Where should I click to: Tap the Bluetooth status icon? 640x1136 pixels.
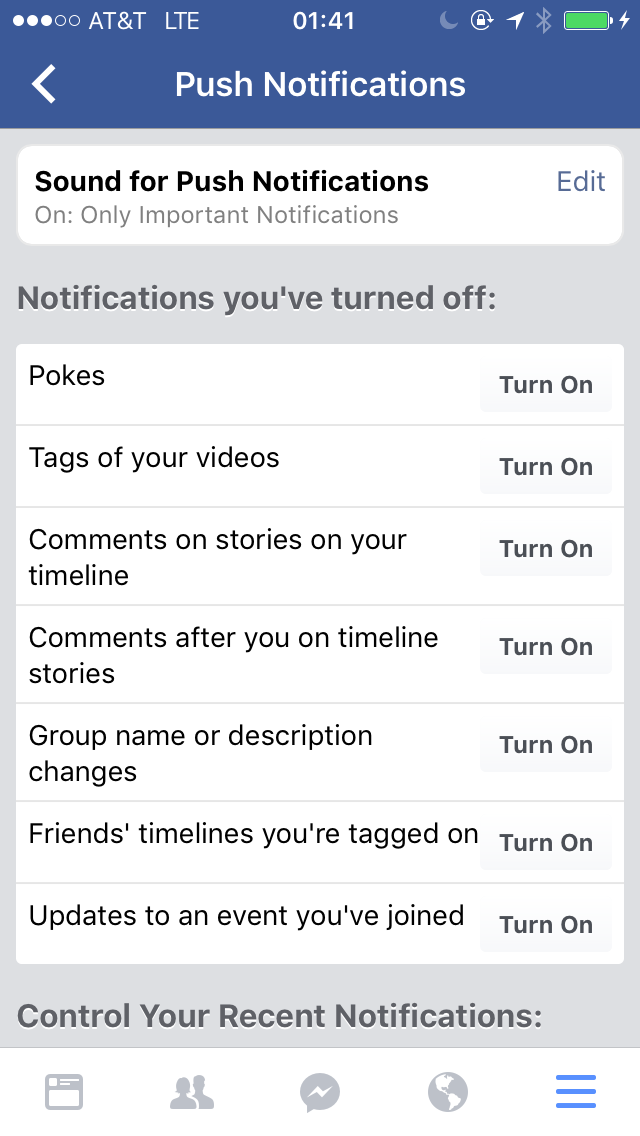pos(543,21)
